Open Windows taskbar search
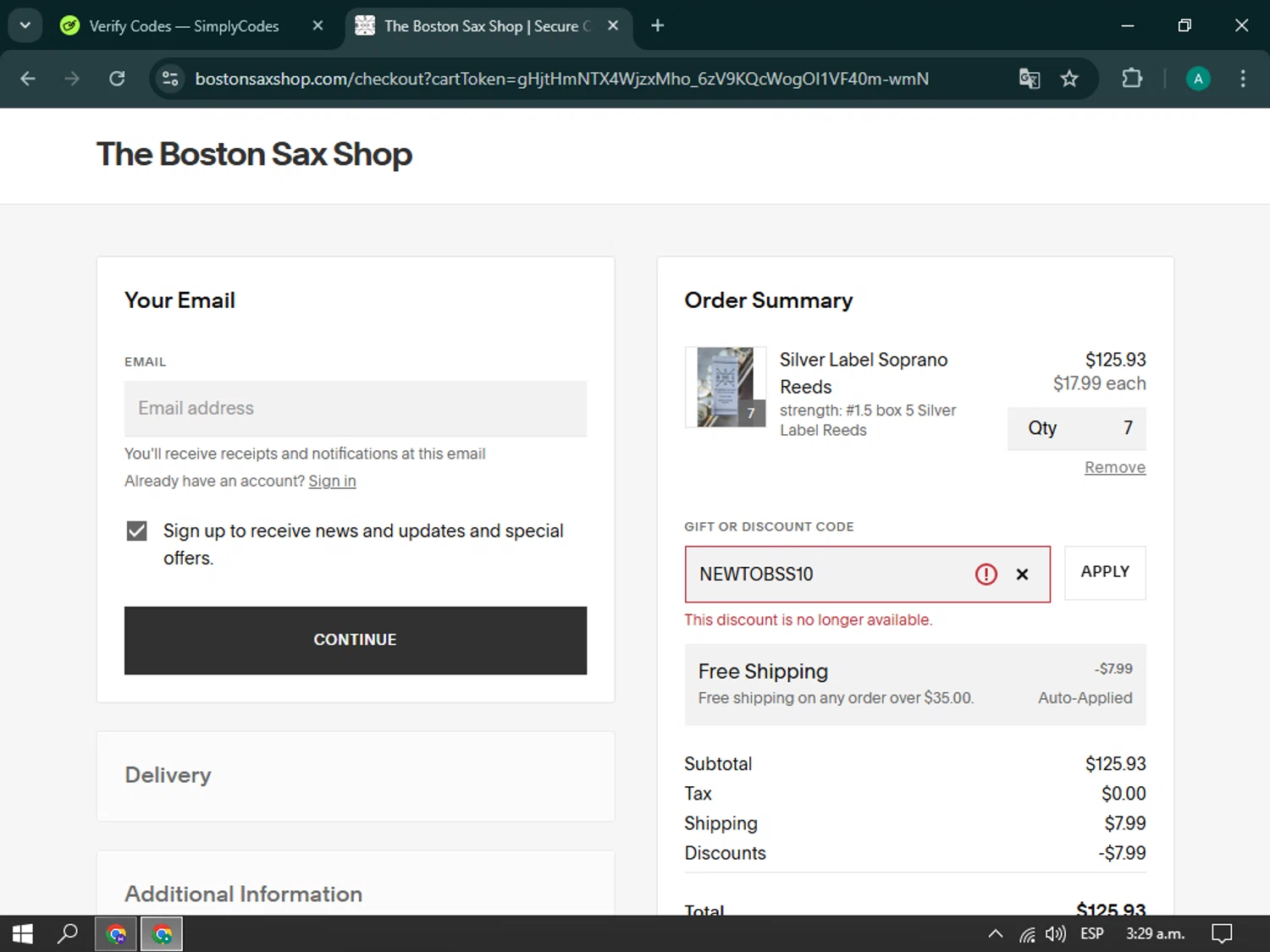The height and width of the screenshot is (952, 1270). pyautogui.click(x=68, y=933)
